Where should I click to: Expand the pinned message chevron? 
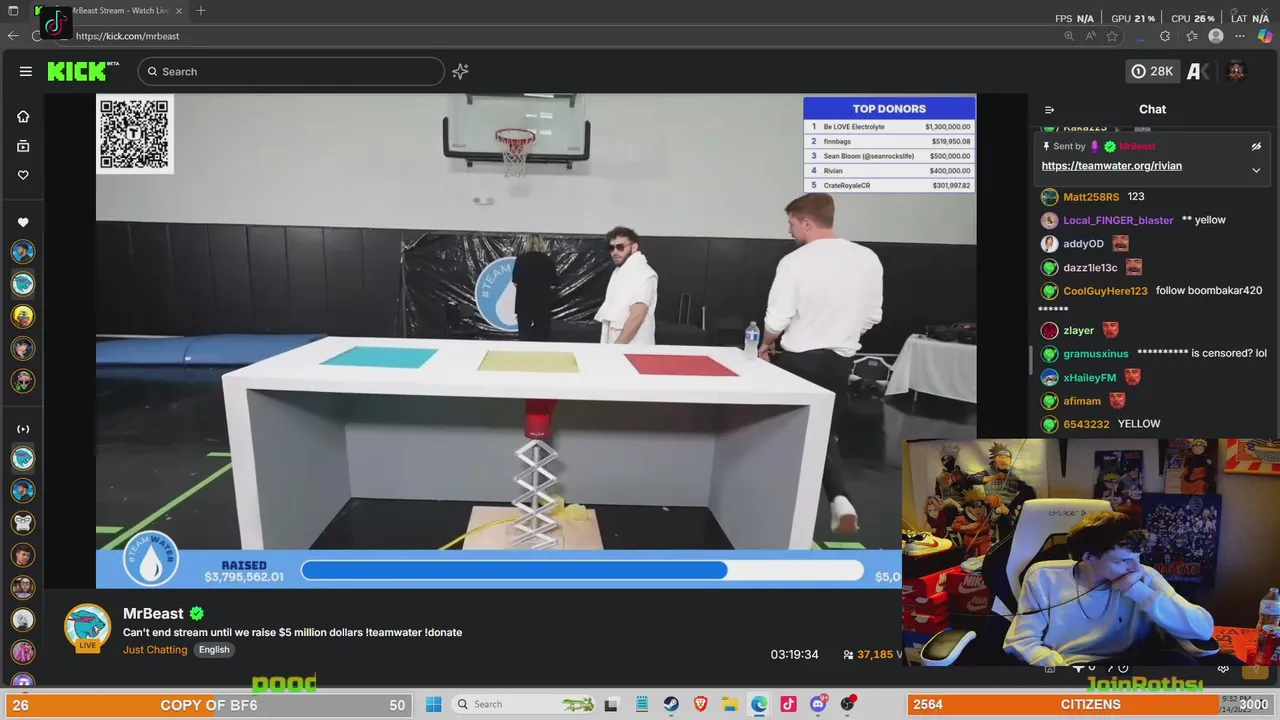[x=1256, y=170]
